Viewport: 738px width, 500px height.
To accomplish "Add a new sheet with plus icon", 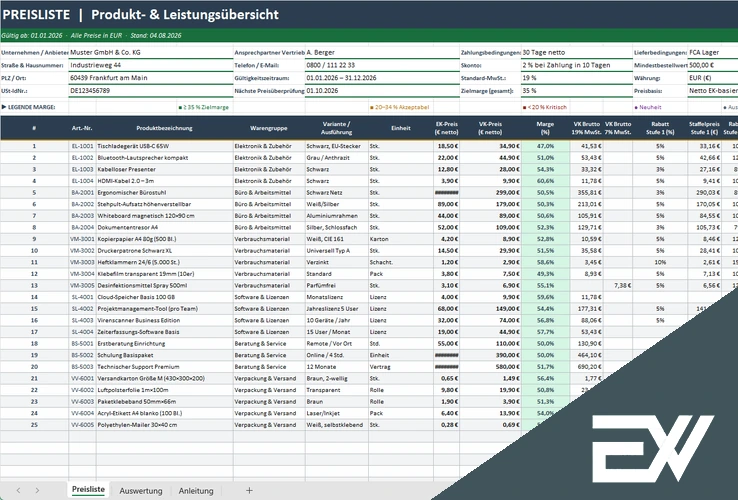I will [x=249, y=491].
